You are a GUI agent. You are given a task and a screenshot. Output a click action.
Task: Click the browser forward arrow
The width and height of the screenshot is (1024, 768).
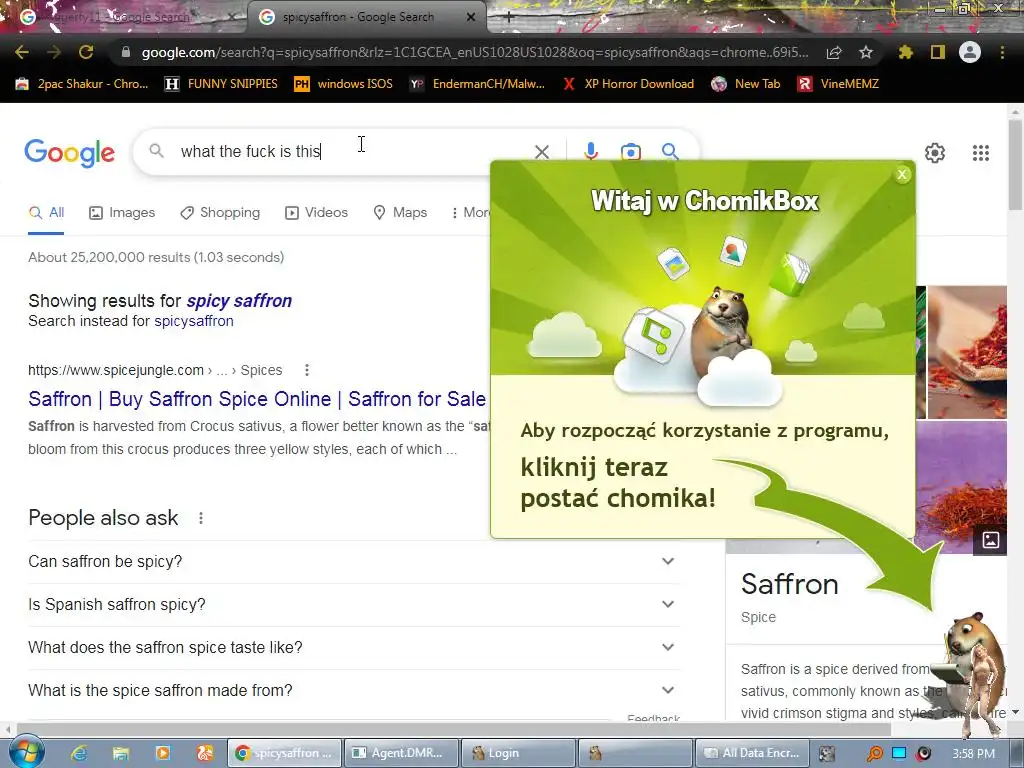tap(54, 52)
